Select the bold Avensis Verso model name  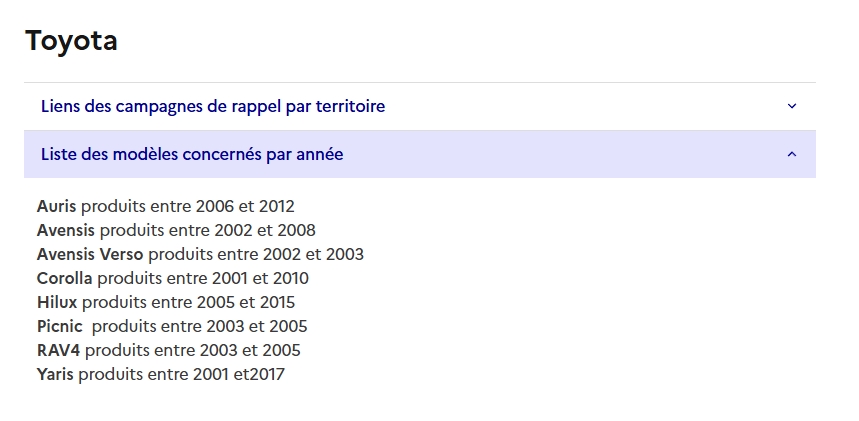(x=90, y=255)
